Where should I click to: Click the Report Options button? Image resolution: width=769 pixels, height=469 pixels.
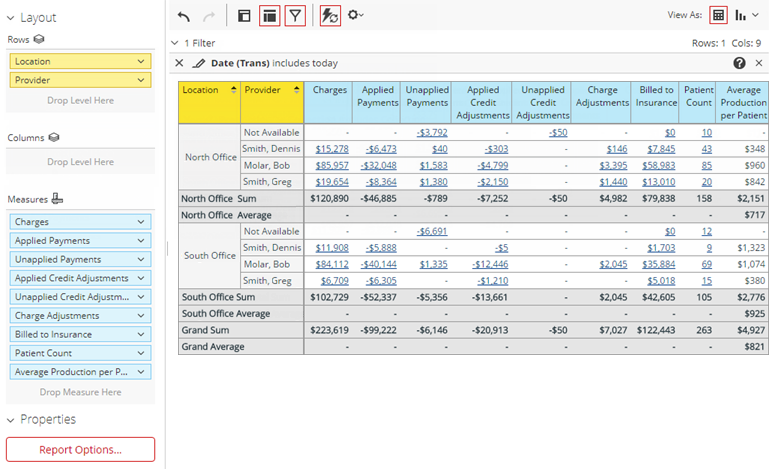pos(80,449)
